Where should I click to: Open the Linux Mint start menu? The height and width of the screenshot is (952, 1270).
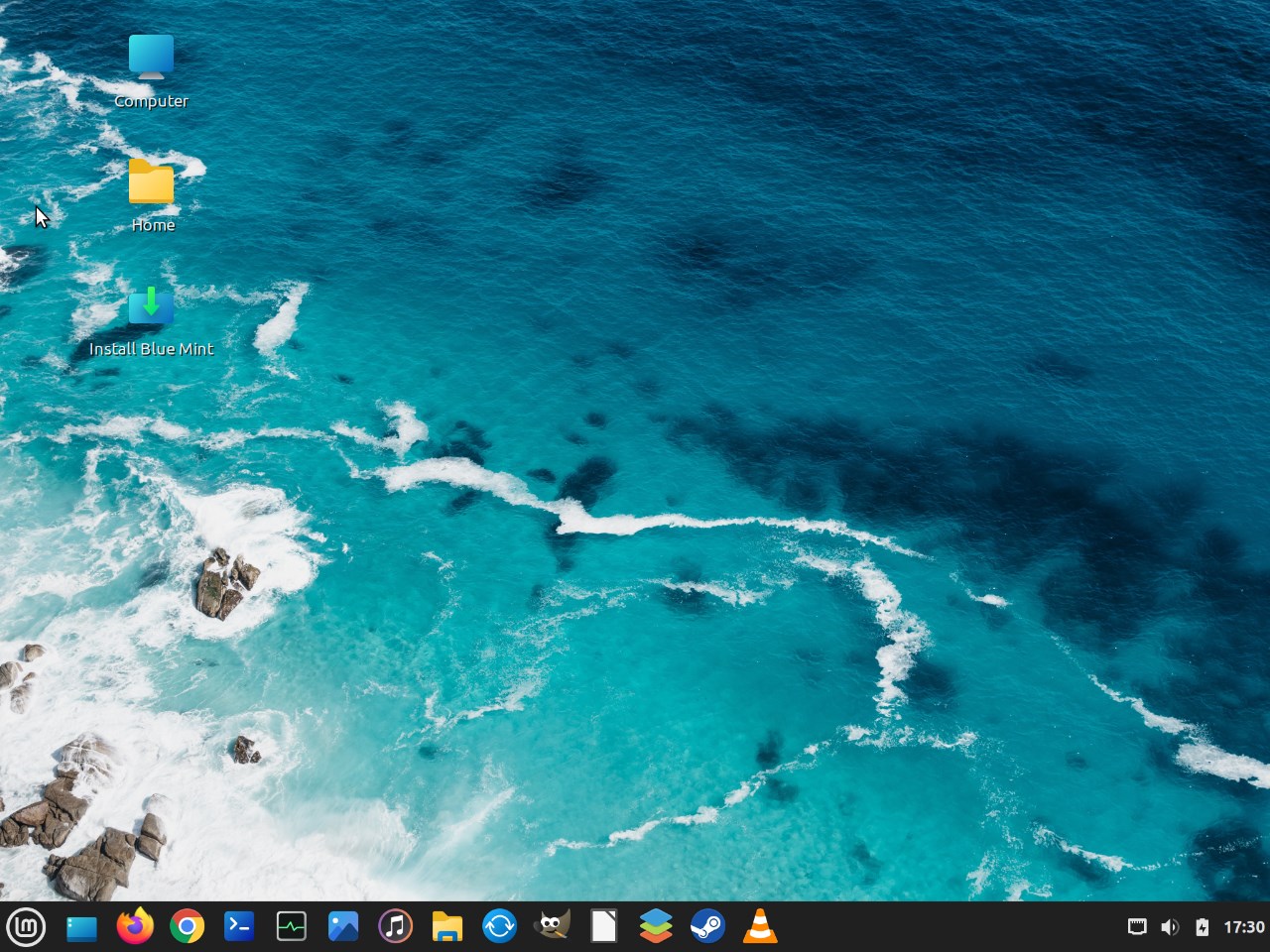26,928
